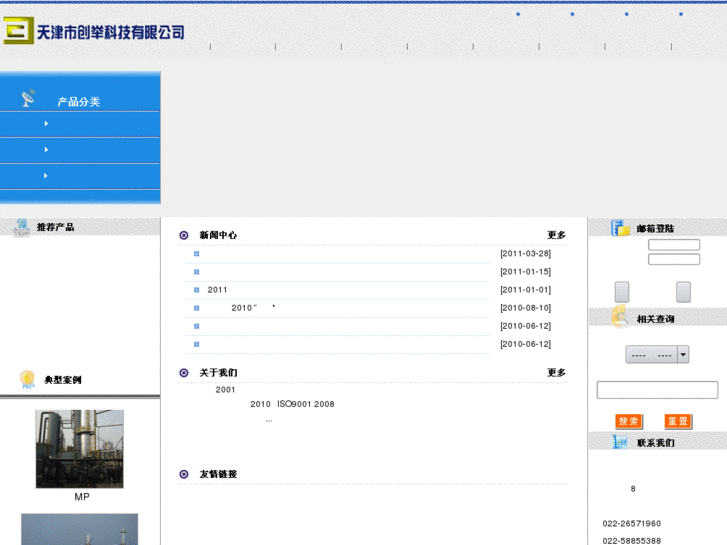The width and height of the screenshot is (727, 545).
Task: Click the orange 重置 button
Action: click(x=678, y=421)
